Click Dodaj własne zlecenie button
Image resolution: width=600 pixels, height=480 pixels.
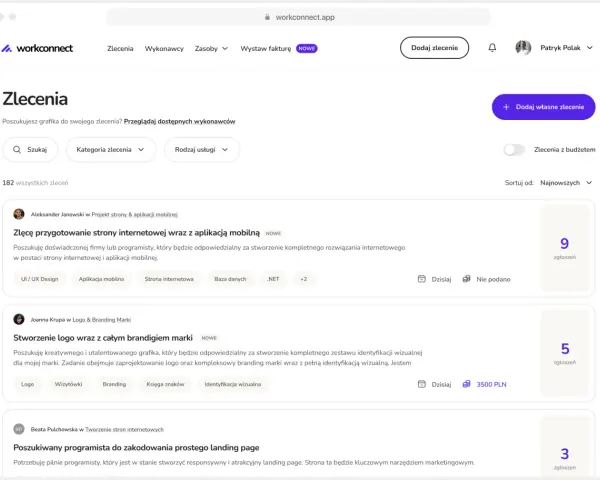click(x=543, y=107)
